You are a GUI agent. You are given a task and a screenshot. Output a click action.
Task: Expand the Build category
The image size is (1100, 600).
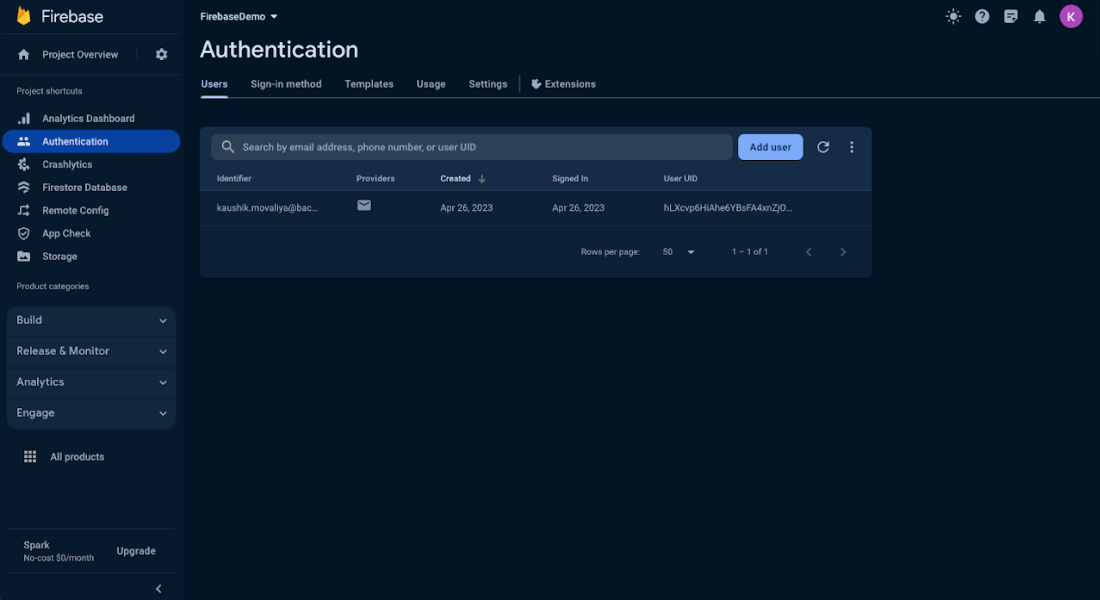91,320
